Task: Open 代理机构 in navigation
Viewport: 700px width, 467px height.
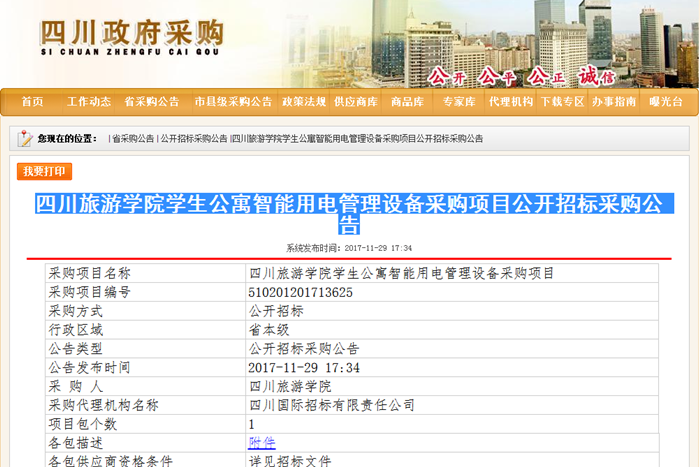Action: click(x=511, y=102)
